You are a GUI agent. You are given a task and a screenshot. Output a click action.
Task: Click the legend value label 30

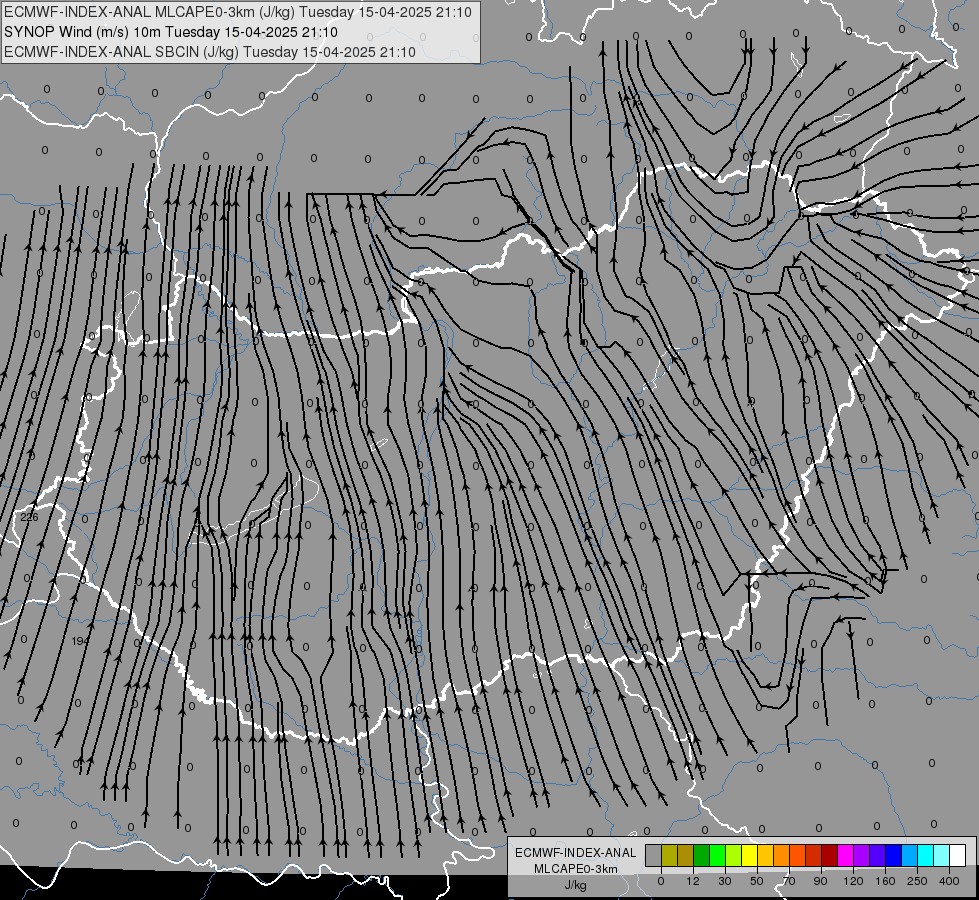pos(725,881)
